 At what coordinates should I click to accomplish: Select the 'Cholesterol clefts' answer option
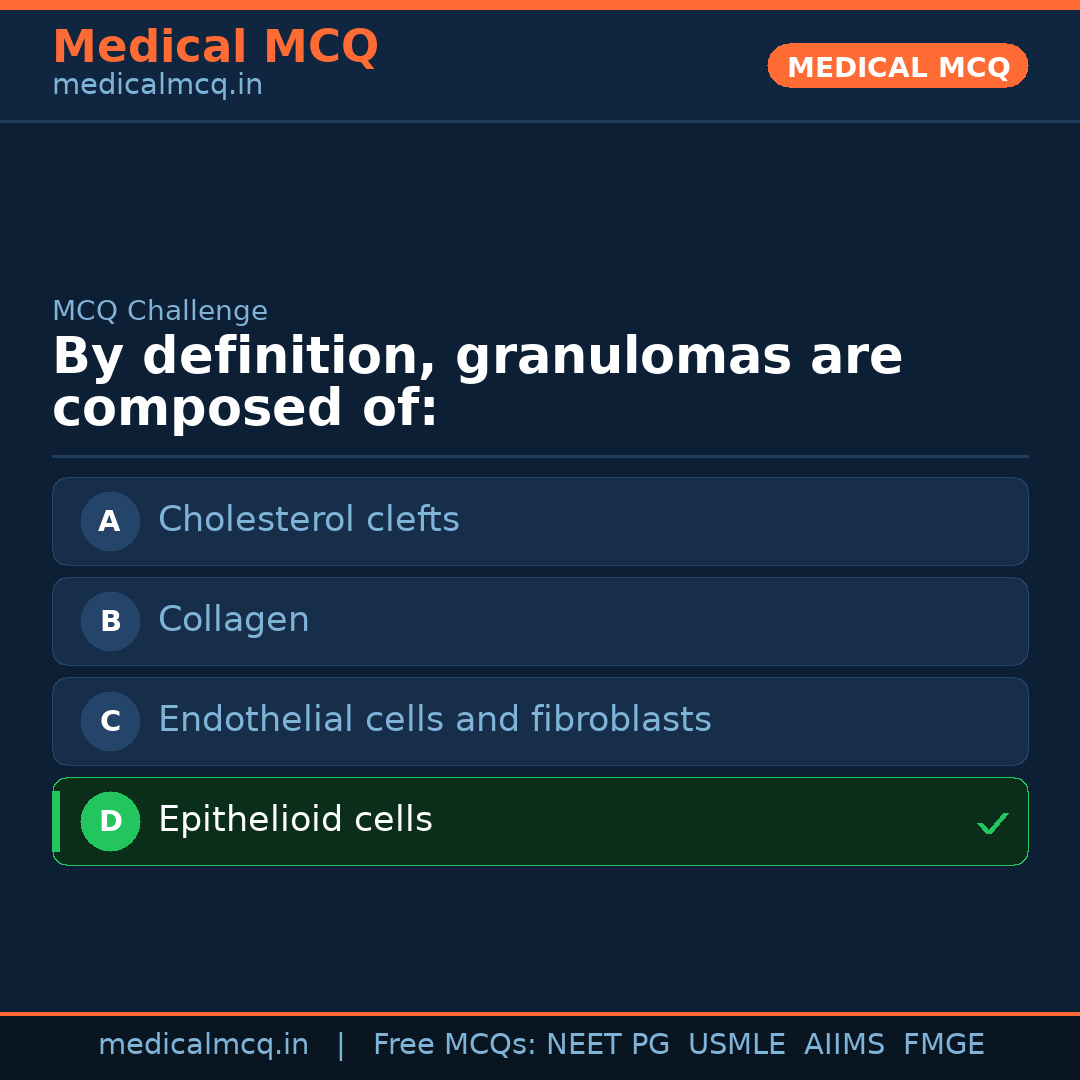point(308,520)
